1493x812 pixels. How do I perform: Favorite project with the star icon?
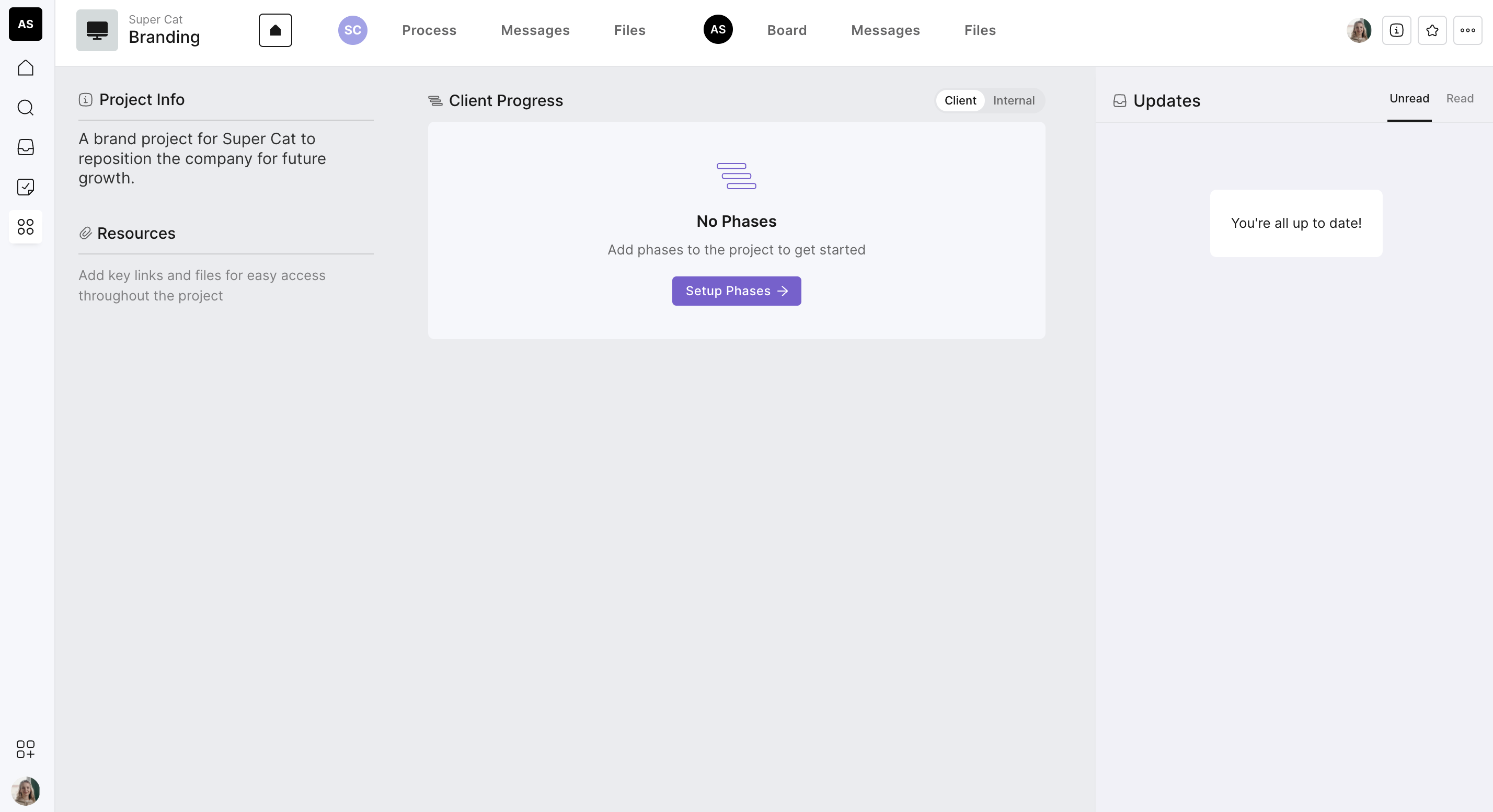coord(1432,30)
